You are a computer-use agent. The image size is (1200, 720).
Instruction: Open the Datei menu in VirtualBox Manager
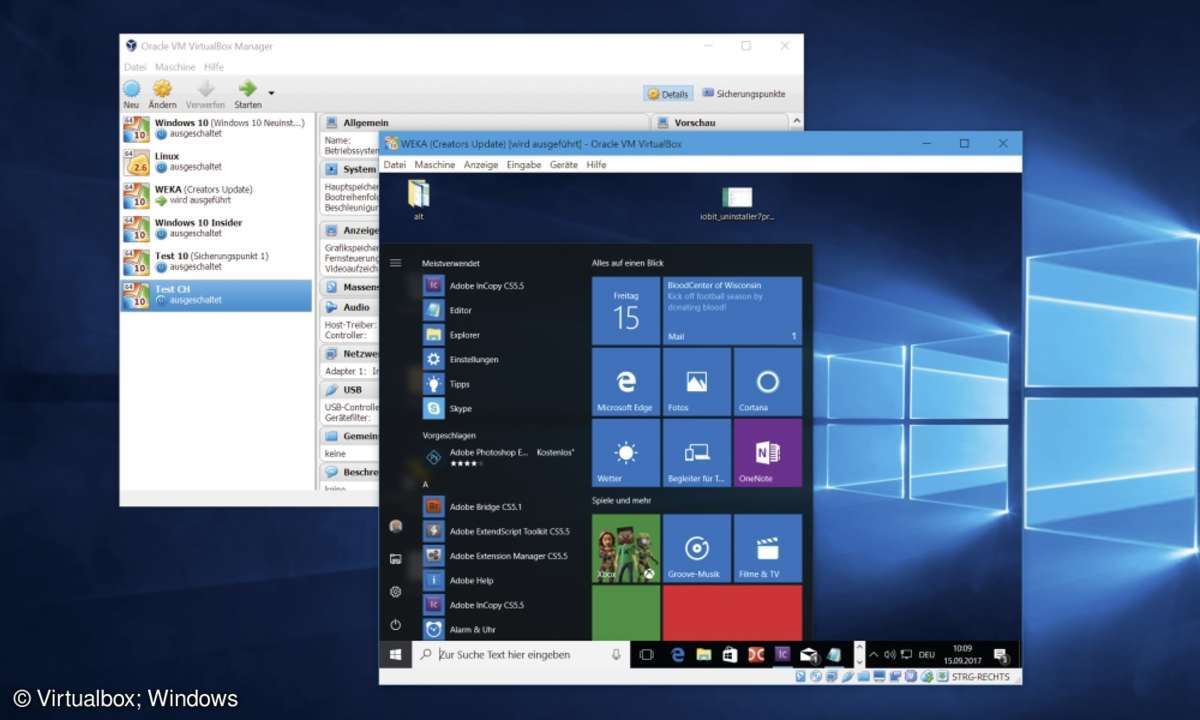tap(135, 67)
